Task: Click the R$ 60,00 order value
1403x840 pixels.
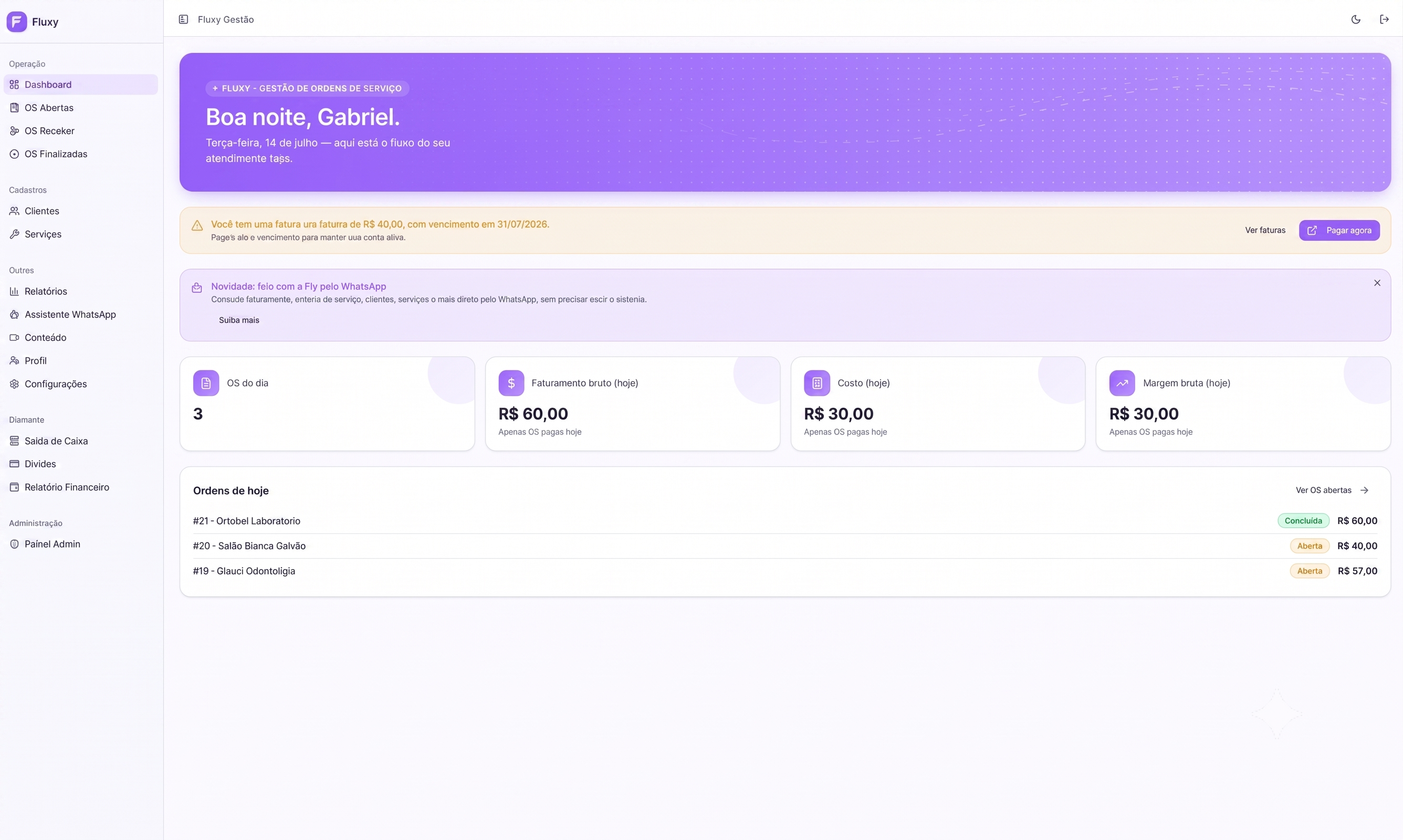Action: (x=1357, y=521)
